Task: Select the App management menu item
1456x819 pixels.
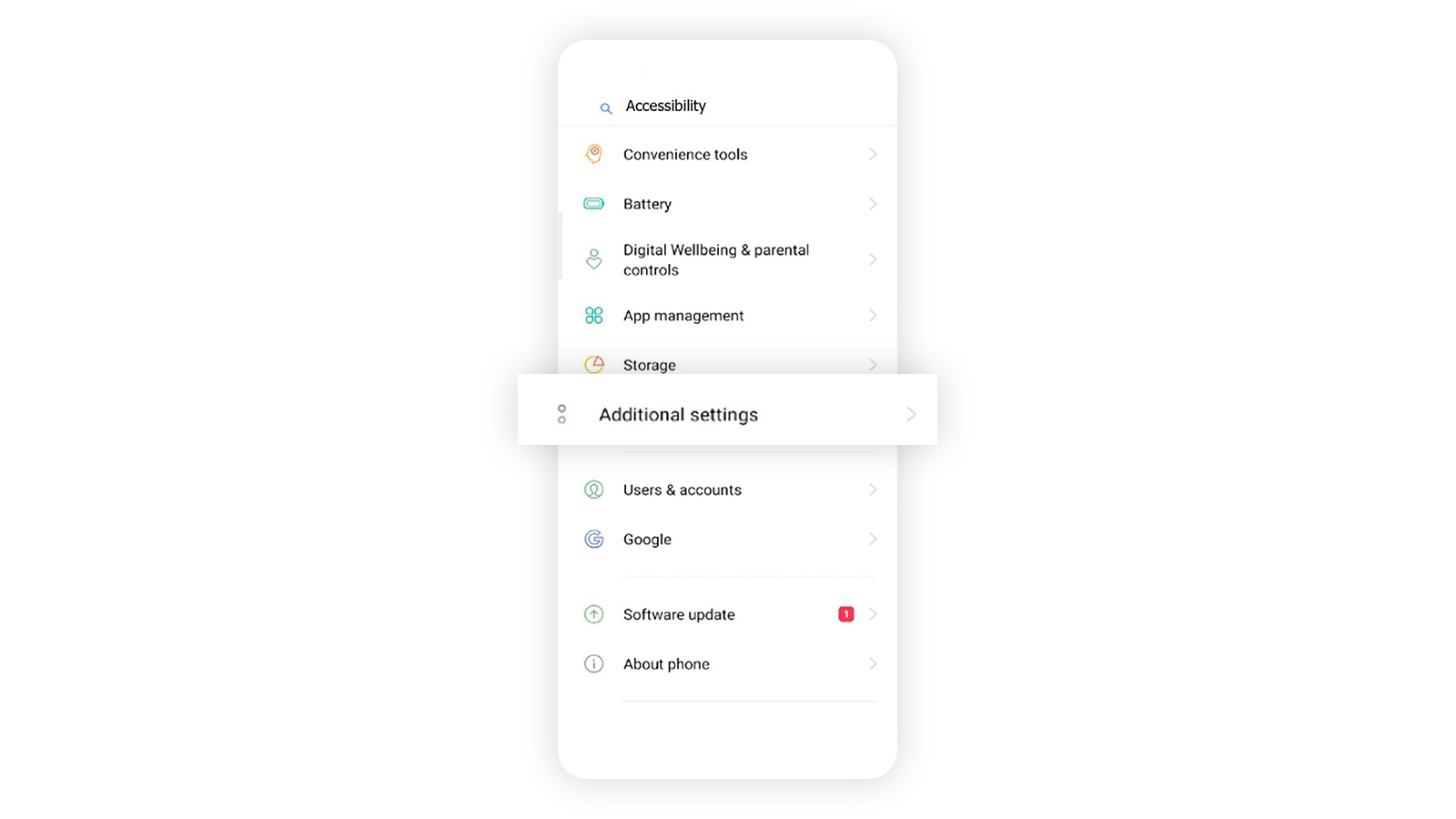Action: pos(727,316)
